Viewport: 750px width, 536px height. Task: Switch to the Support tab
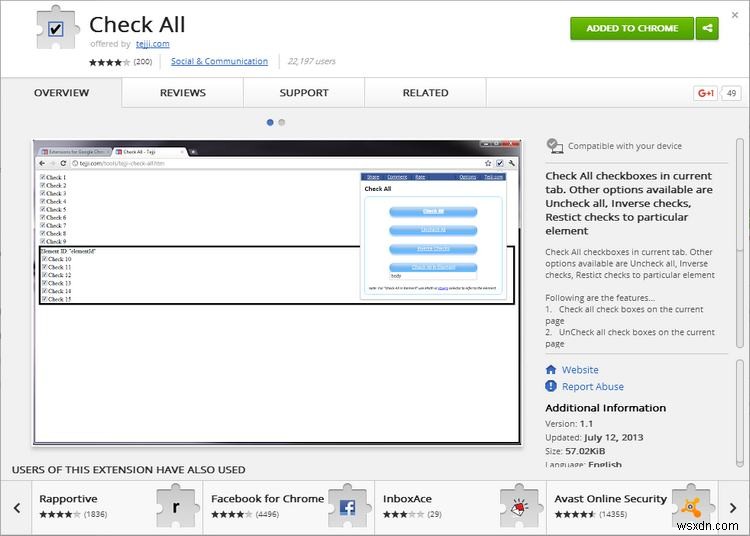point(304,93)
